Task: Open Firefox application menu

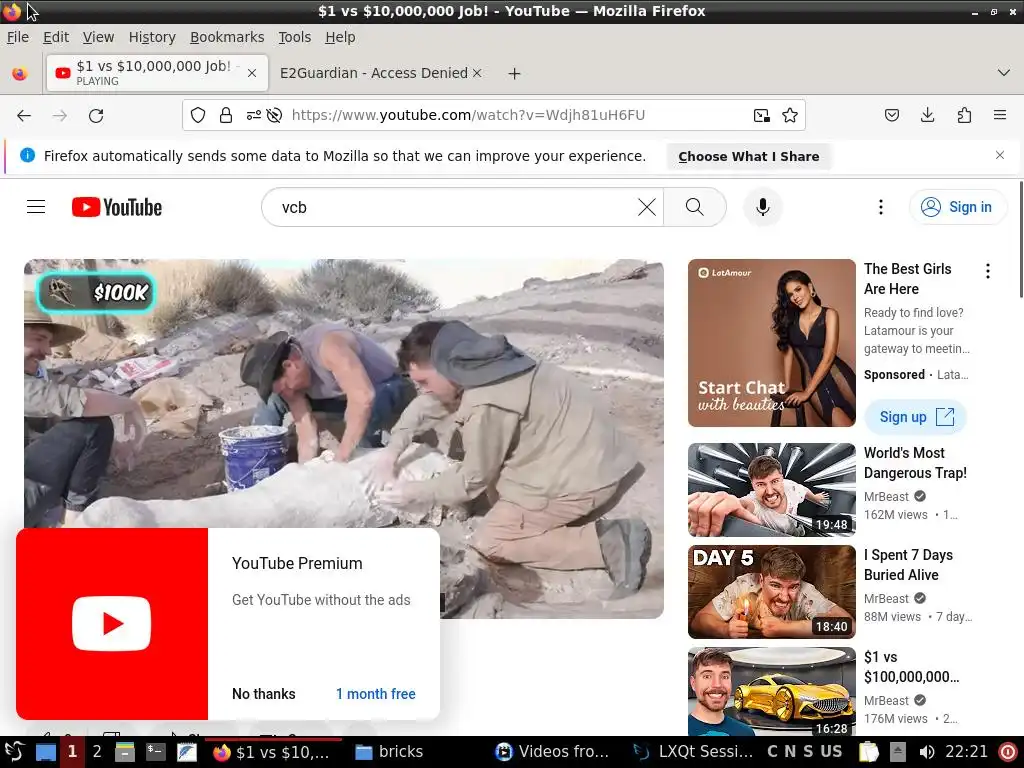Action: click(1000, 116)
